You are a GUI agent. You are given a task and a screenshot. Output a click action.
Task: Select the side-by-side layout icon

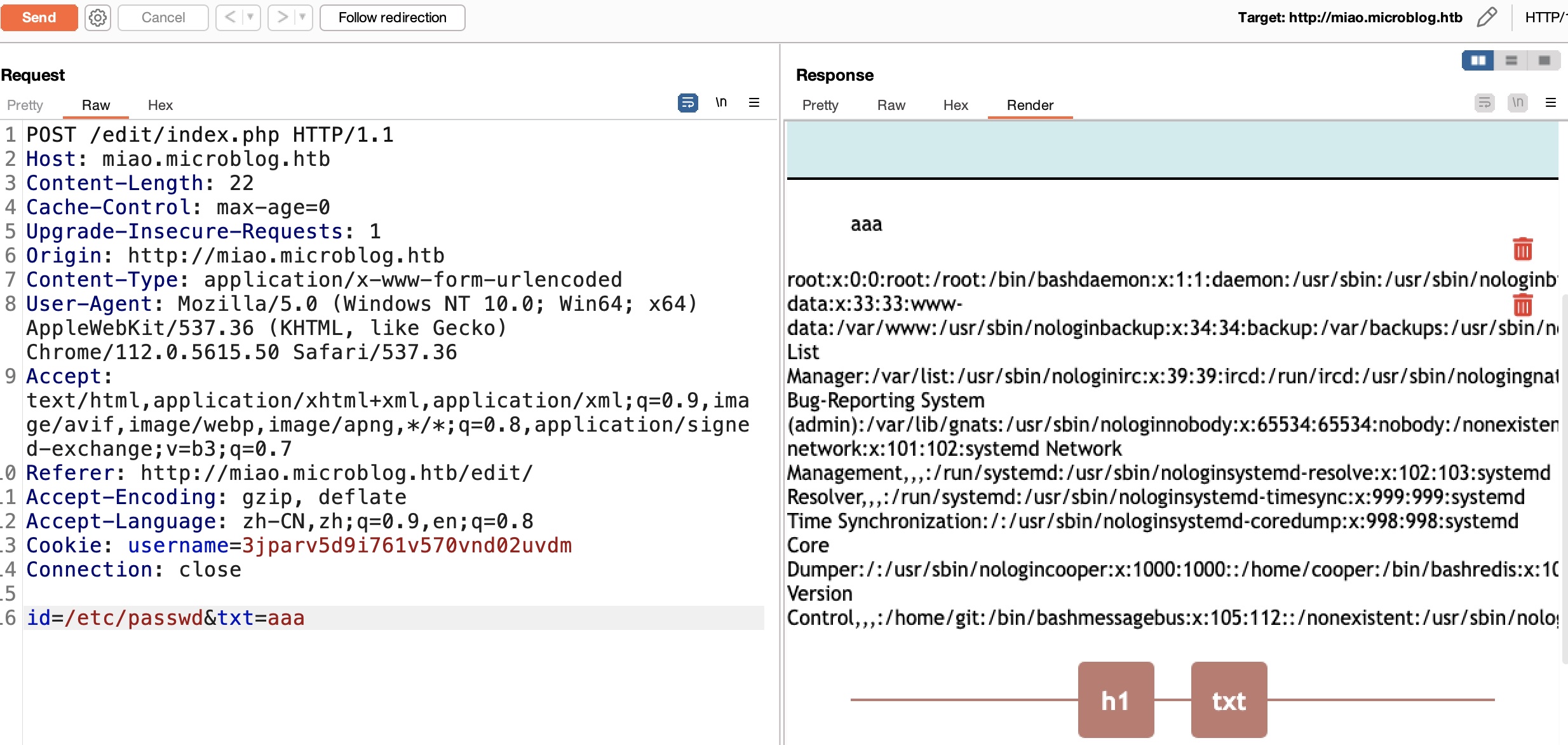(x=1478, y=60)
